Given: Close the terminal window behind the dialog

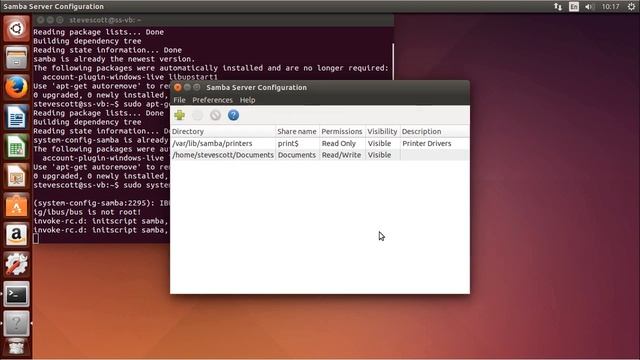Looking at the screenshot, I should click(40, 20).
